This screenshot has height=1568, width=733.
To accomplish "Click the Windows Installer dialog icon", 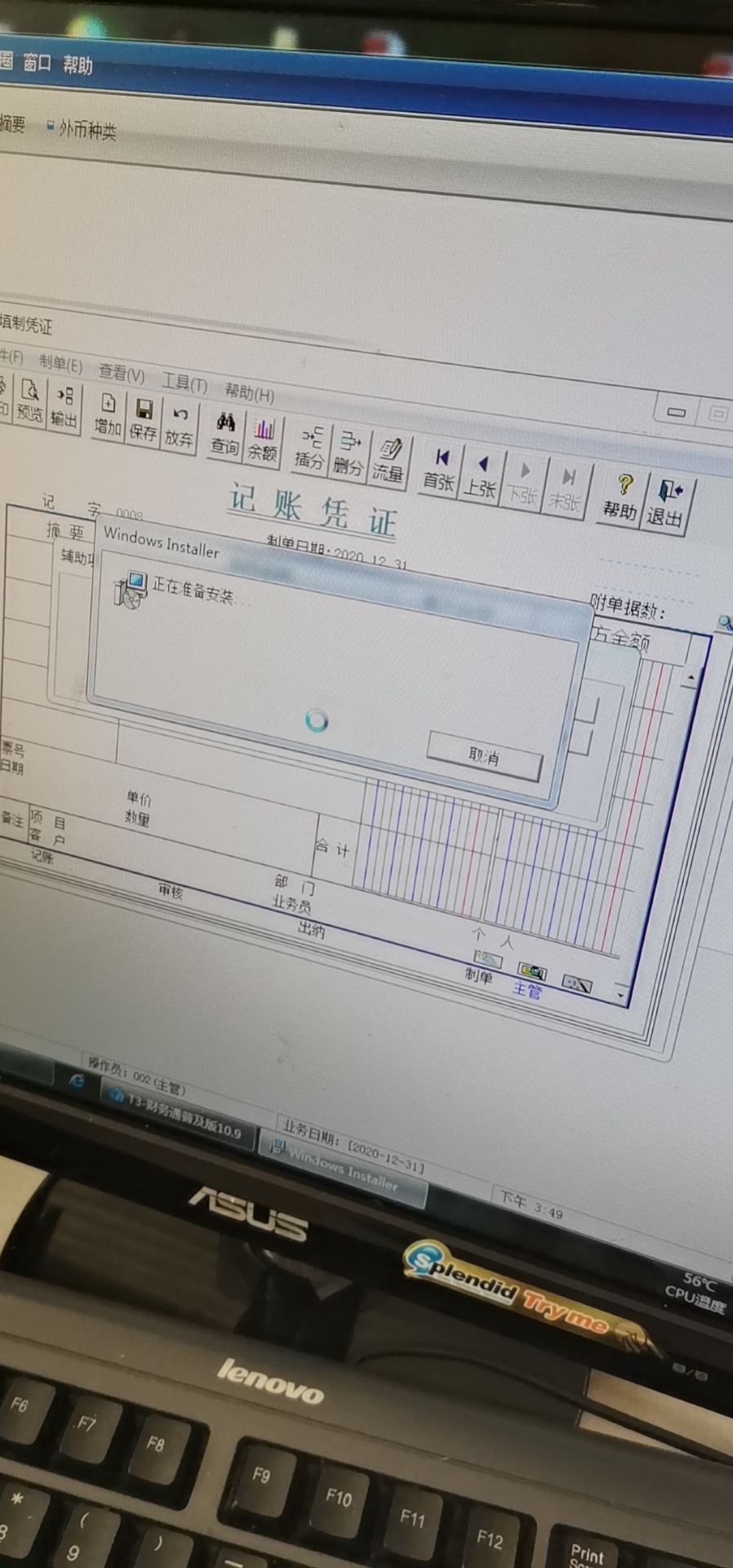I will 130,589.
